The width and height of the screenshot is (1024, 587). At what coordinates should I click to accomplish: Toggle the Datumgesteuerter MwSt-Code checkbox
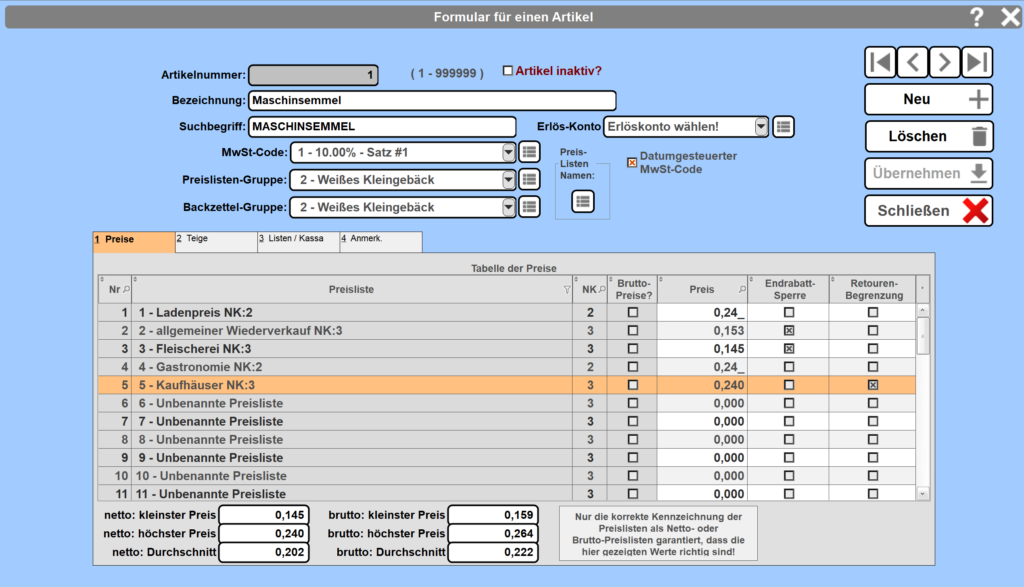click(x=632, y=162)
